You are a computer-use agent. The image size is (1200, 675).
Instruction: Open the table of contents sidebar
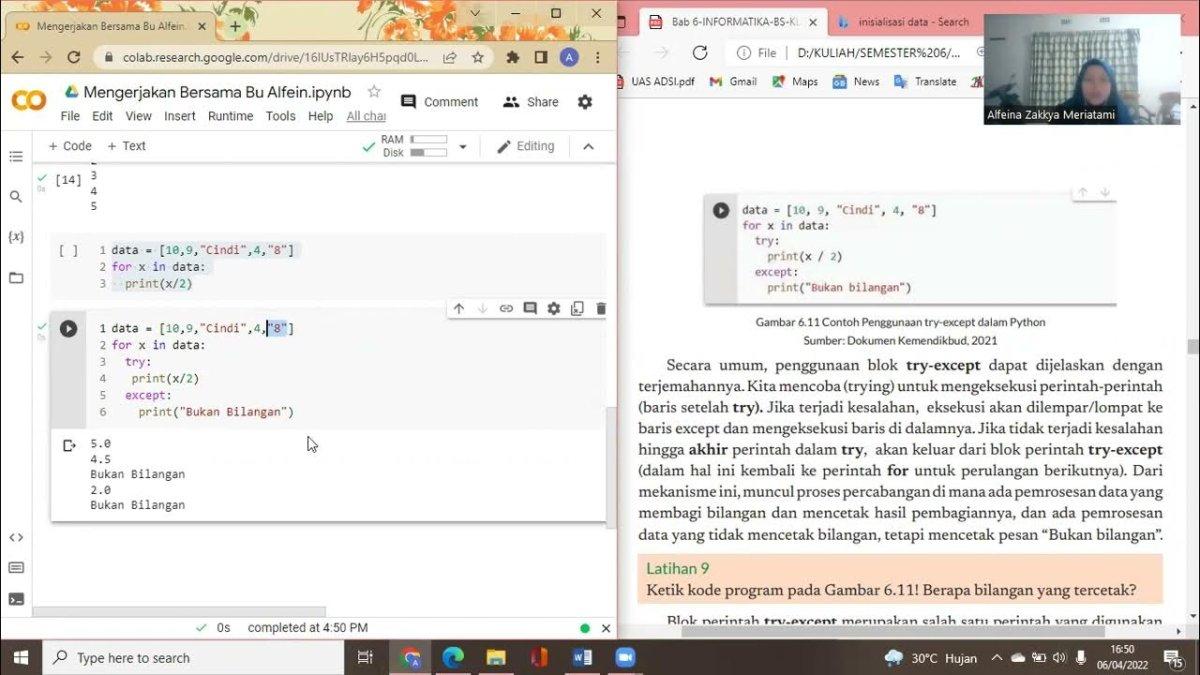click(16, 157)
